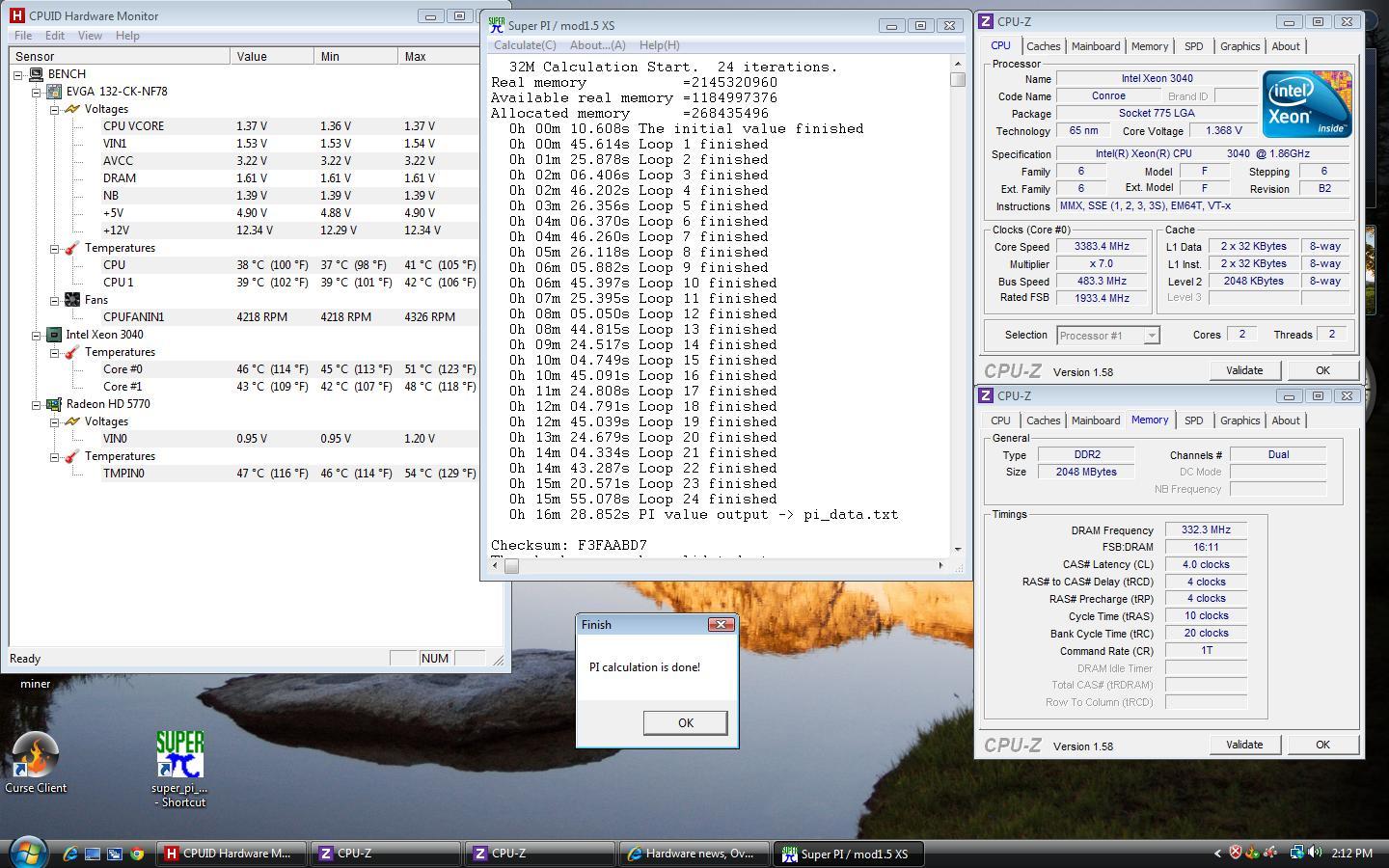Collapse the Radeon HD 5770 node
The width and height of the screenshot is (1389, 868).
(37, 404)
